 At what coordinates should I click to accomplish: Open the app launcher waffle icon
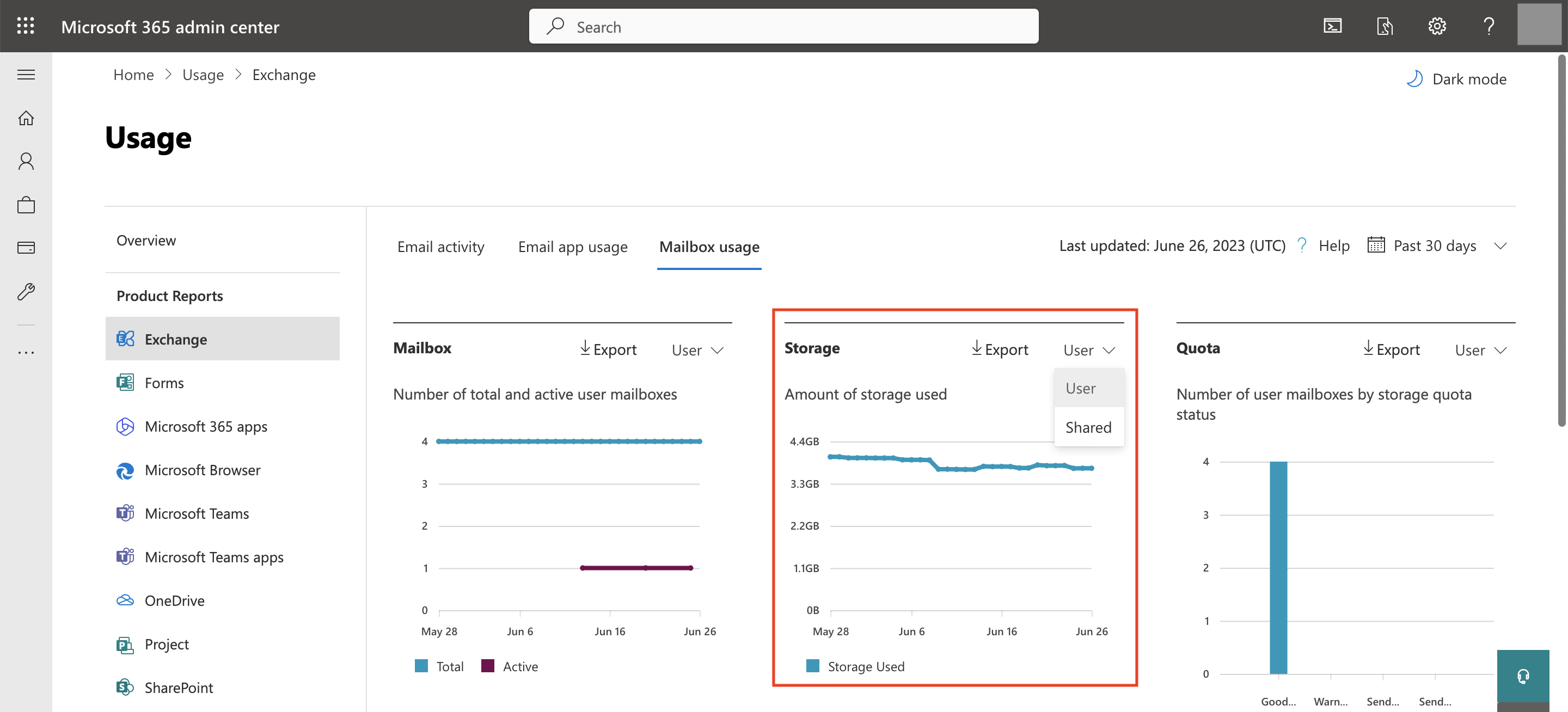(26, 26)
